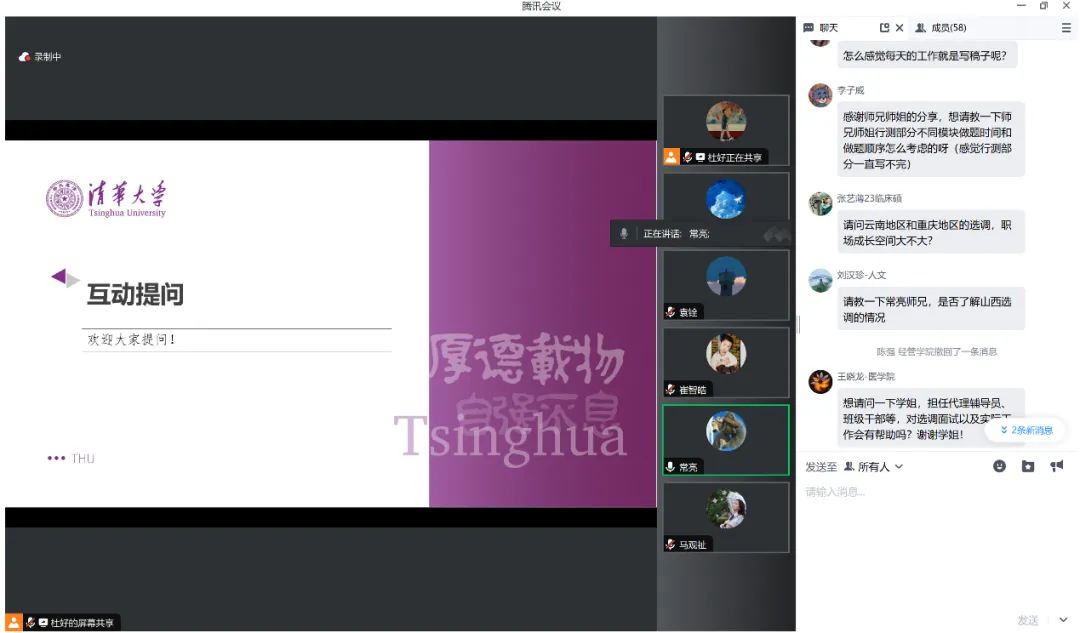Click the megaphone announcement icon

(1056, 466)
